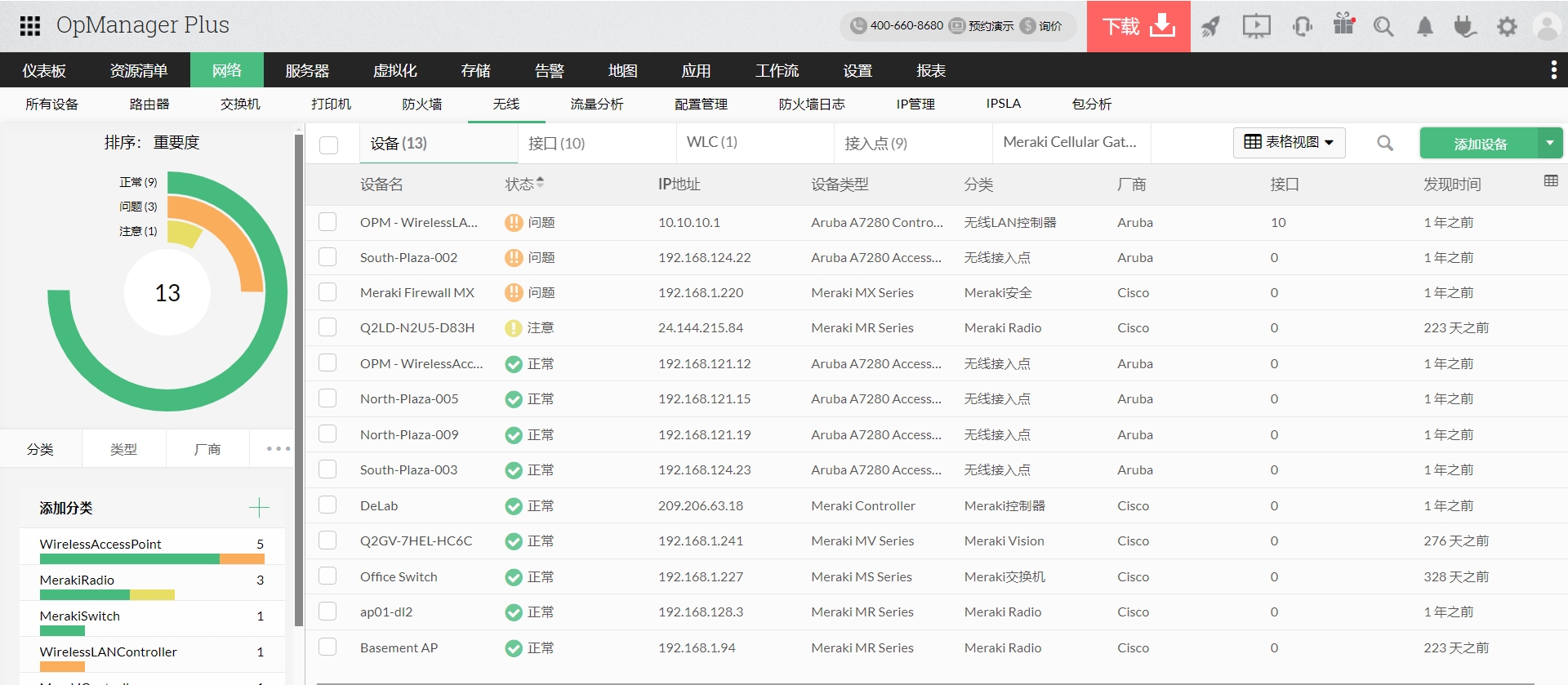This screenshot has width=1568, height=685.
Task: Click the 正常 (9) legend label
Action: pos(138,182)
